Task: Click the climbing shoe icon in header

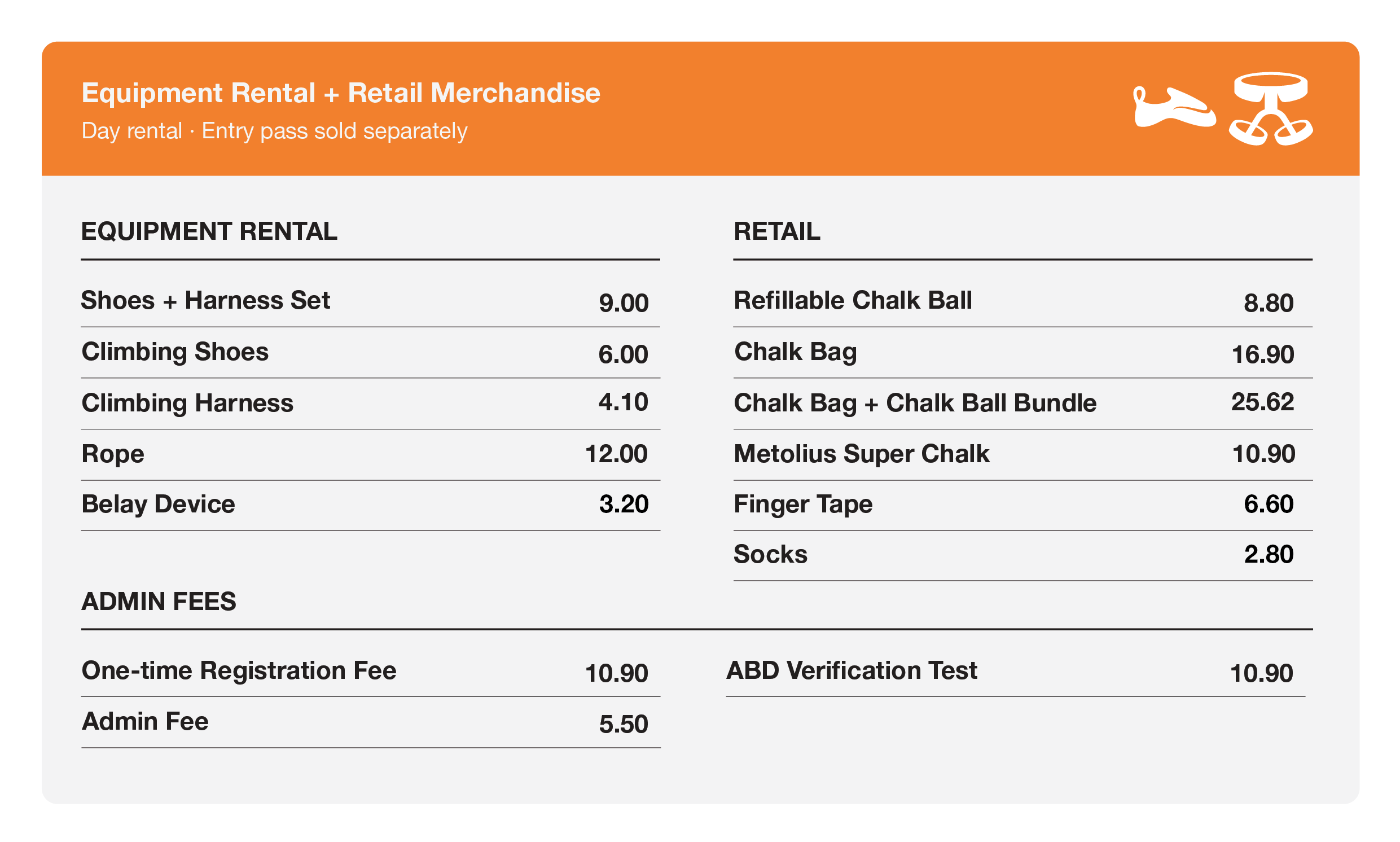Action: click(x=1174, y=107)
